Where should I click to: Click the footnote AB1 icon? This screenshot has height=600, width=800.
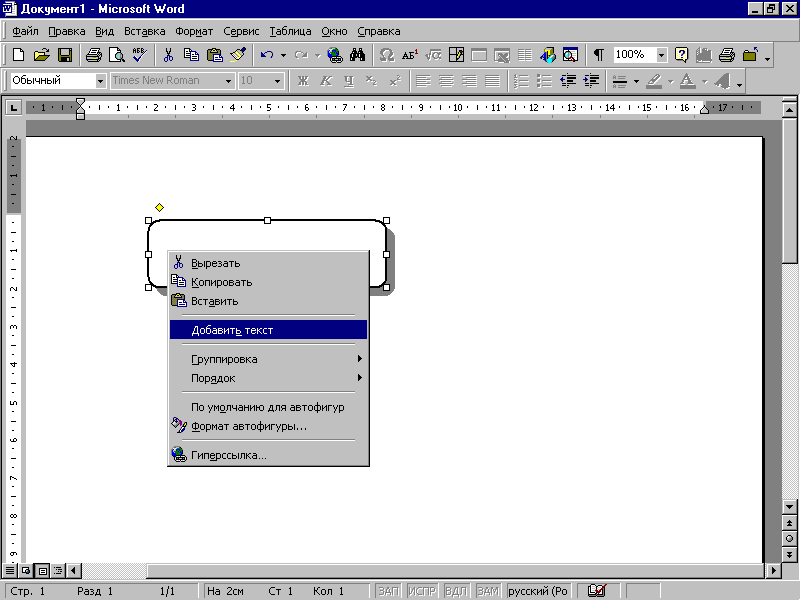(410, 55)
